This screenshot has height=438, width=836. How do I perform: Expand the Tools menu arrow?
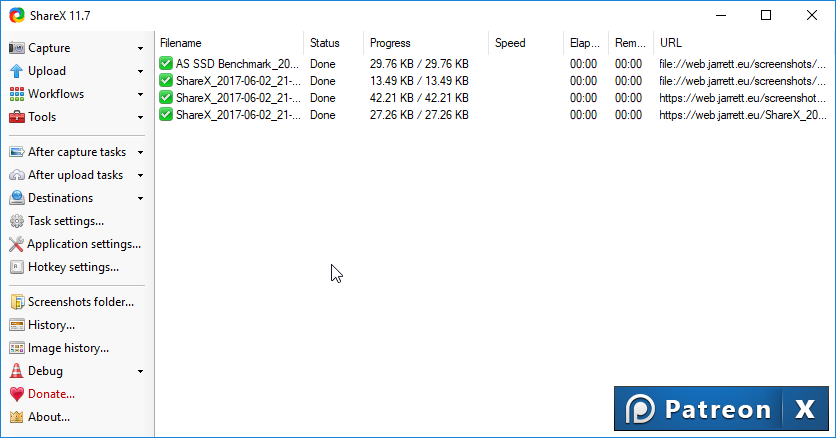(x=140, y=117)
